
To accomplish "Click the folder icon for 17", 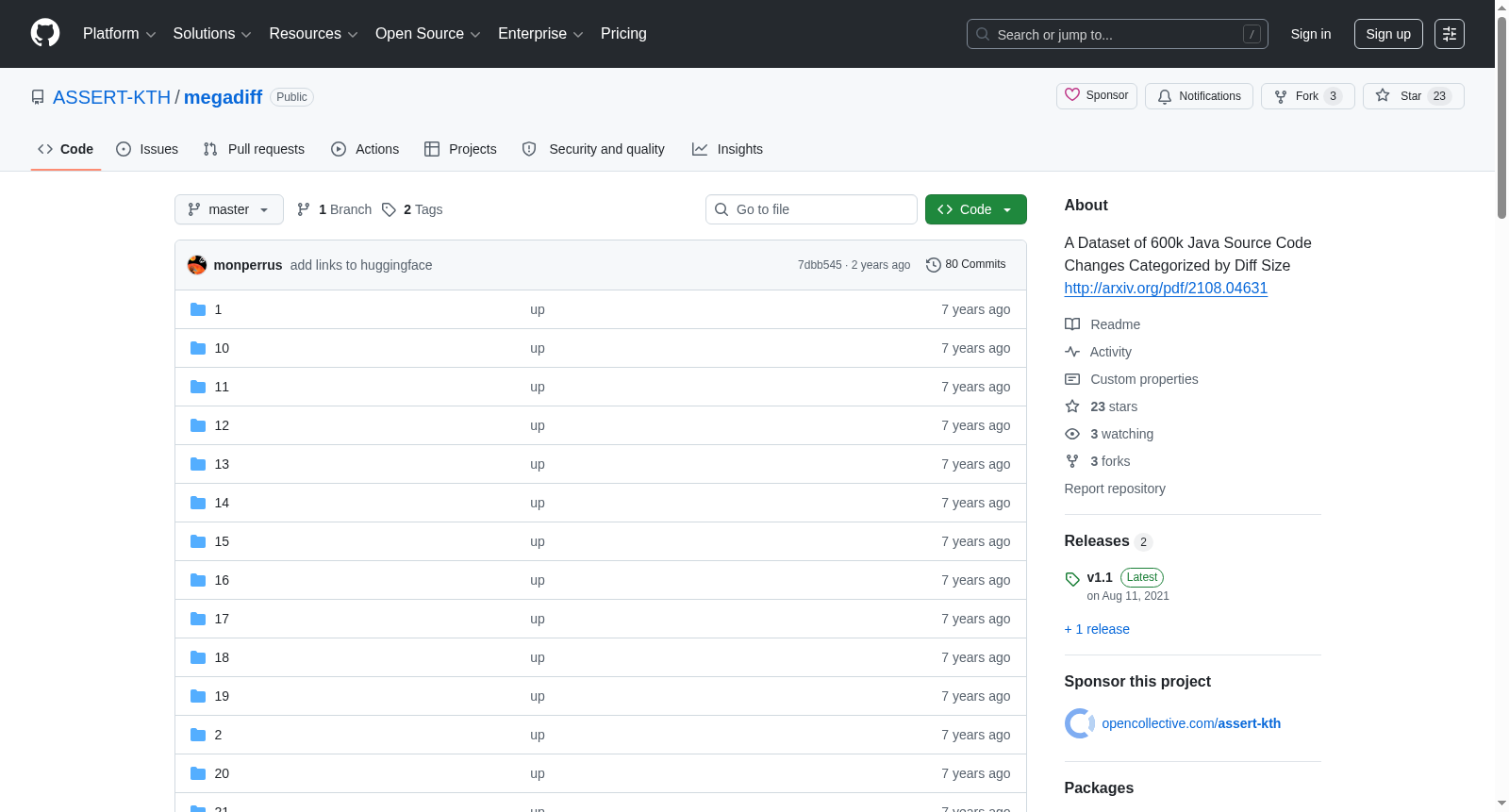I will click(198, 619).
